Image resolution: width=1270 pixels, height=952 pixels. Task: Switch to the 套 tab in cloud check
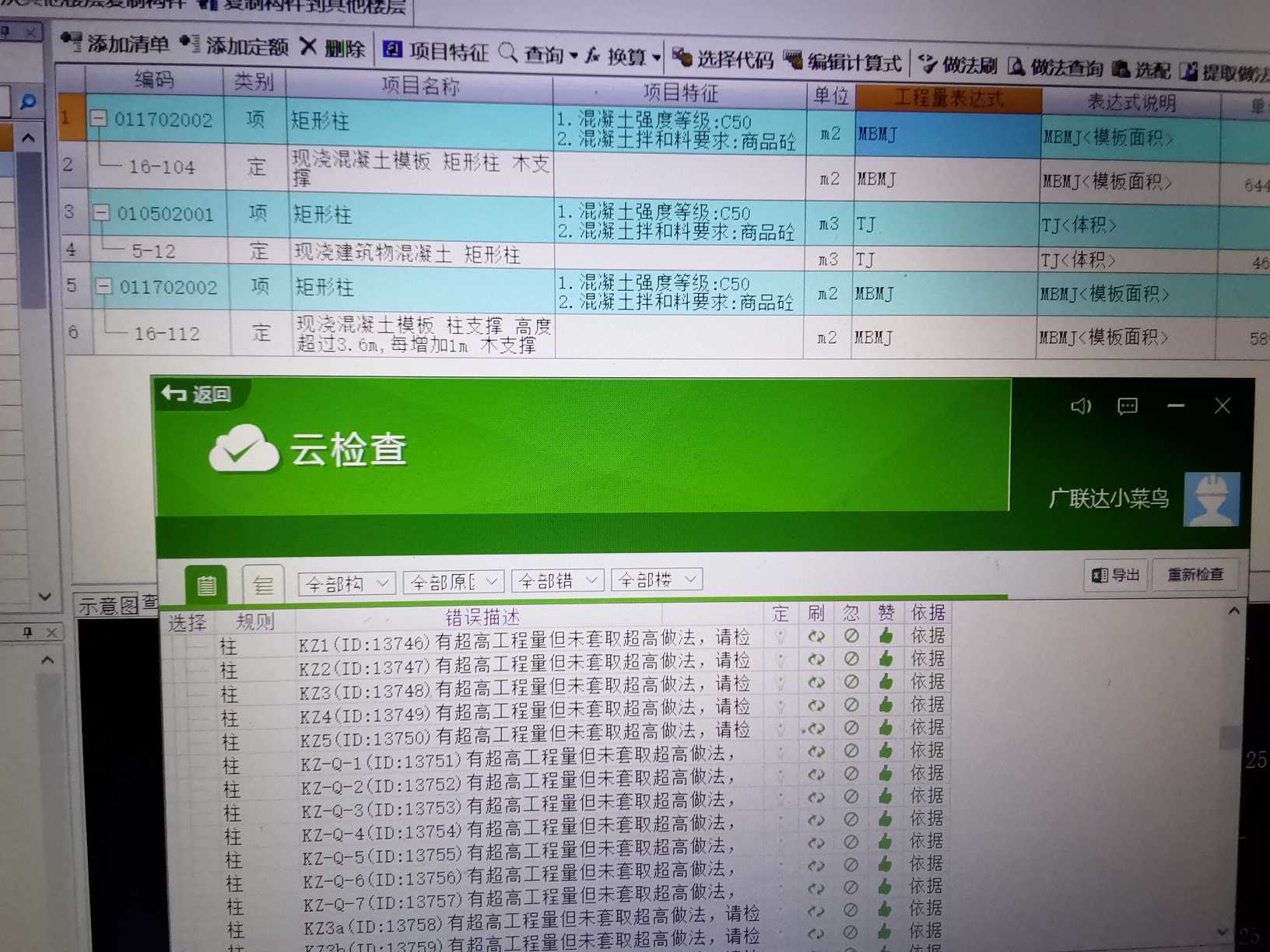pyautogui.click(x=263, y=584)
